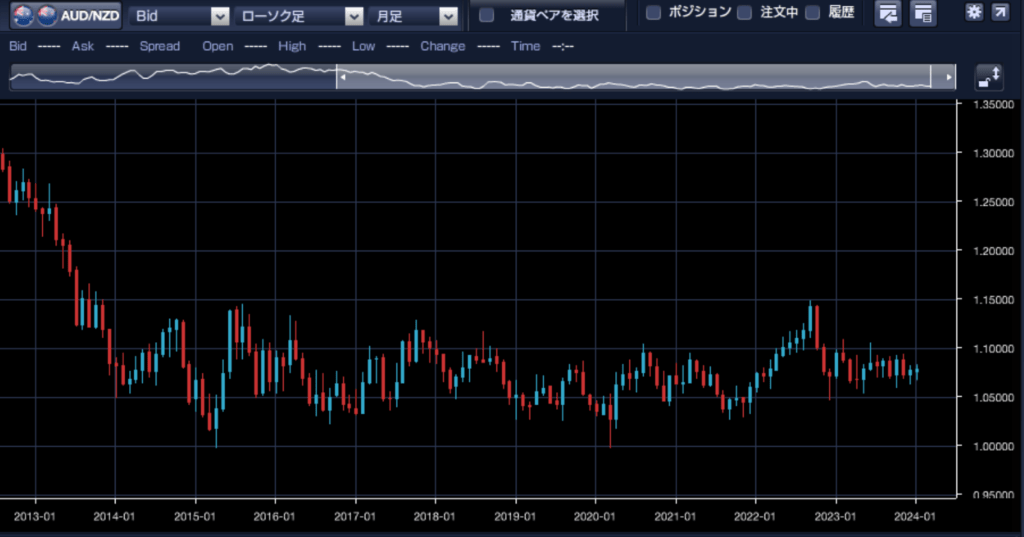Click the AUD/NZD currency pair button

(66, 15)
